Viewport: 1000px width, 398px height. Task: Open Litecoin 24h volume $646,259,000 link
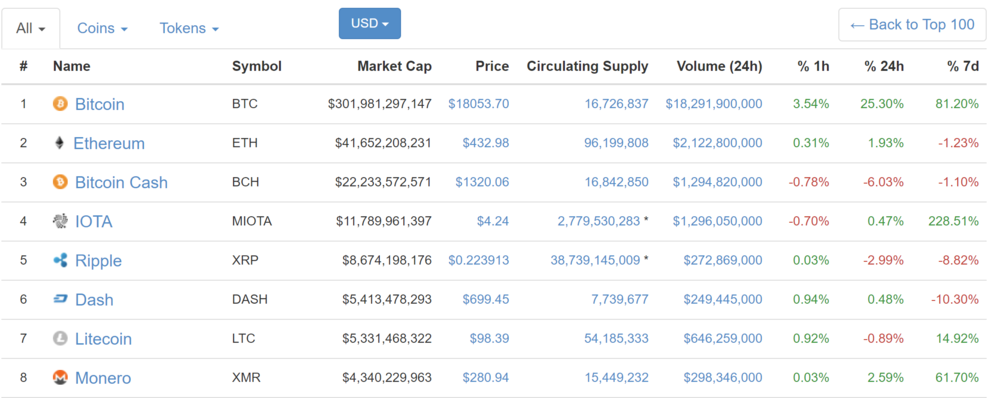tap(723, 339)
